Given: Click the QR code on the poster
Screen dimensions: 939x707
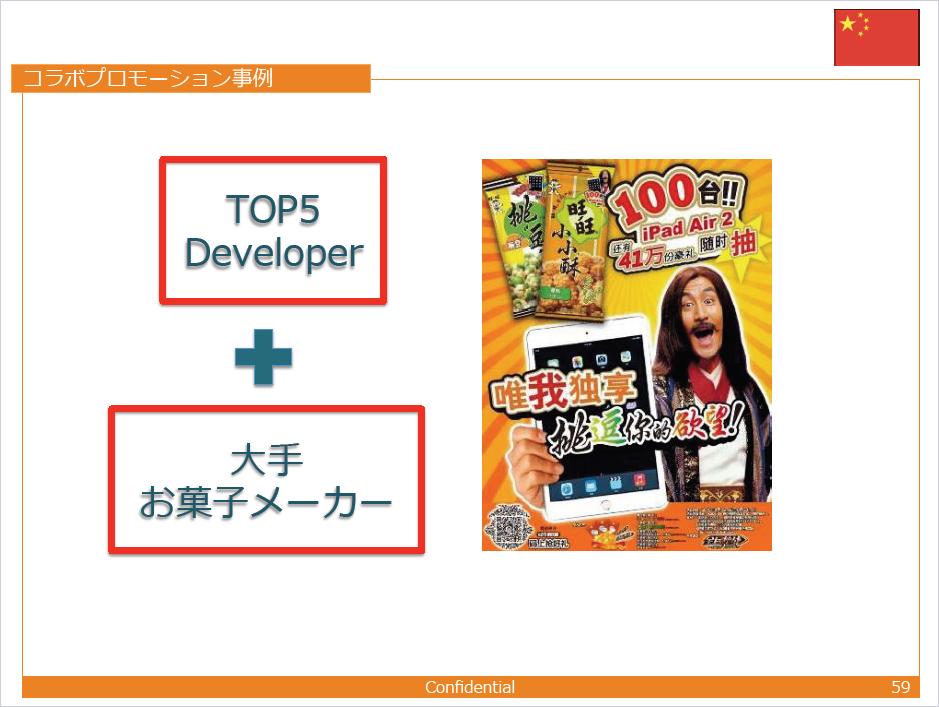Looking at the screenshot, I should 508,527.
